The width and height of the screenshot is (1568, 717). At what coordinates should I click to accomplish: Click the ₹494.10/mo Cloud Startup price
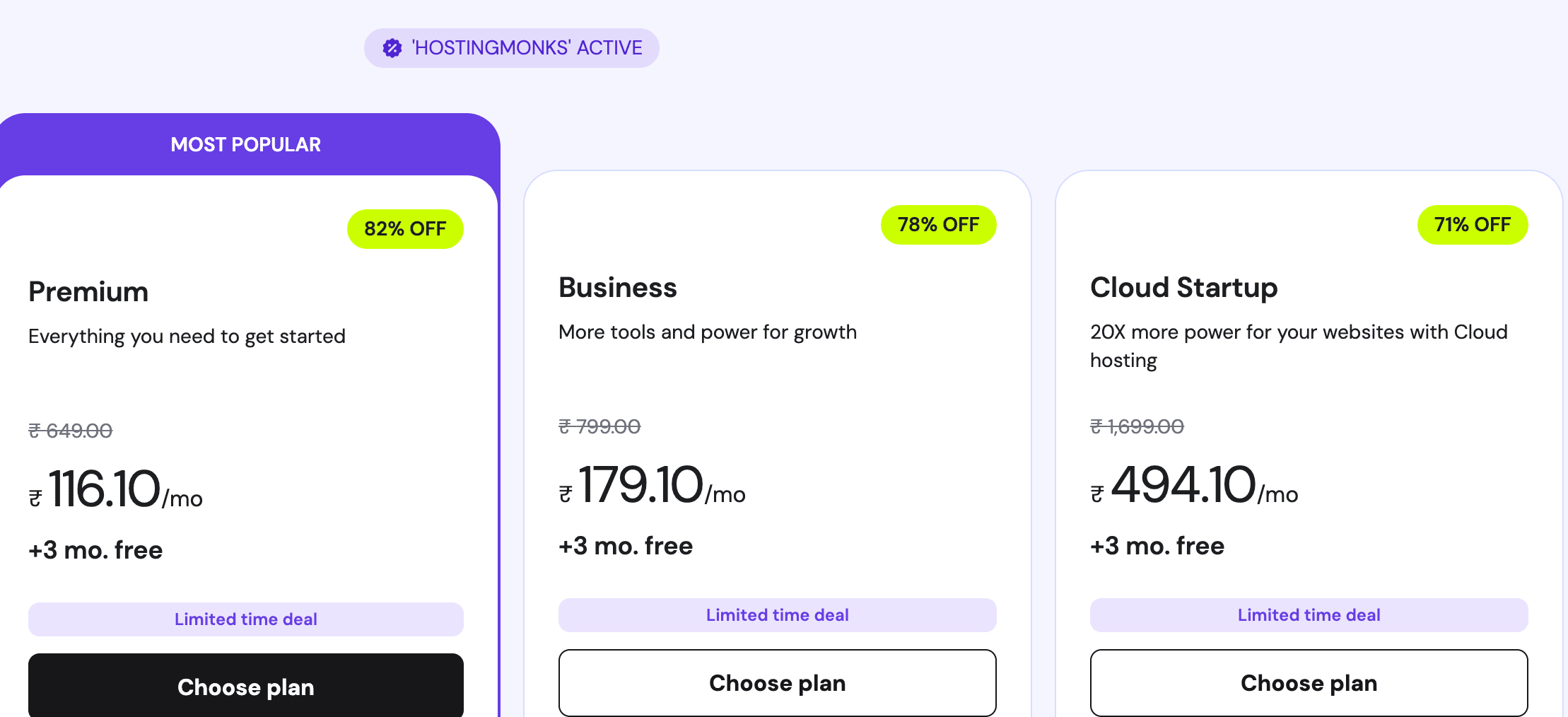point(1195,484)
